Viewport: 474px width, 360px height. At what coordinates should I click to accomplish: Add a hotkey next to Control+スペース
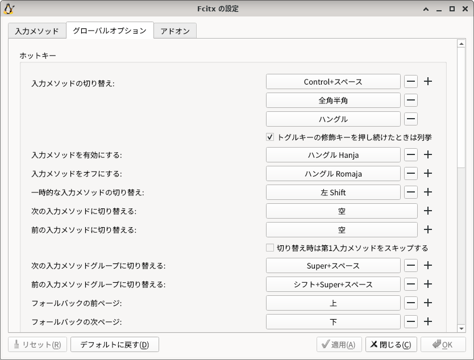428,82
